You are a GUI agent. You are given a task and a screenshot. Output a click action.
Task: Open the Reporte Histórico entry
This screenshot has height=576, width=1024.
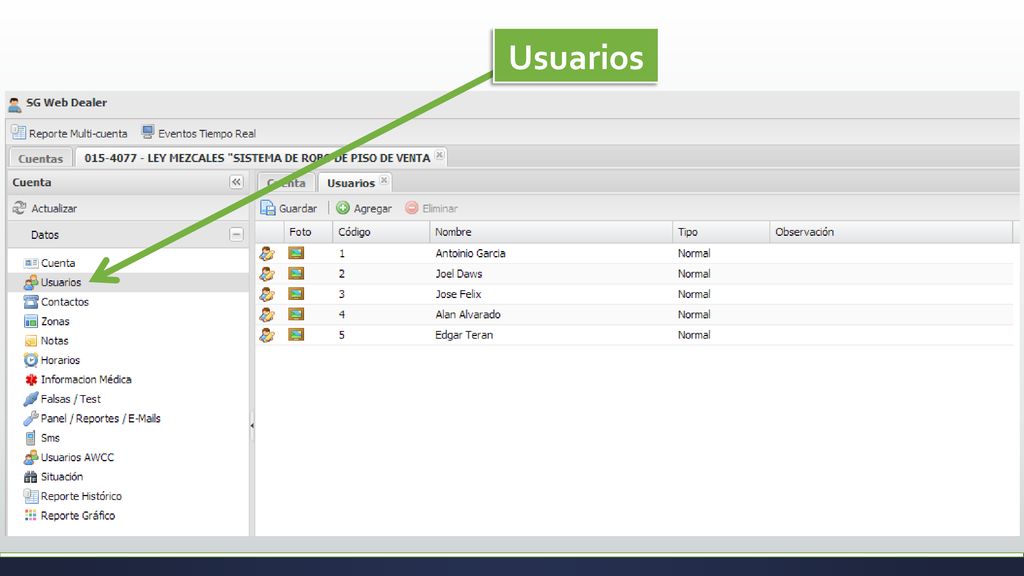[x=72, y=496]
